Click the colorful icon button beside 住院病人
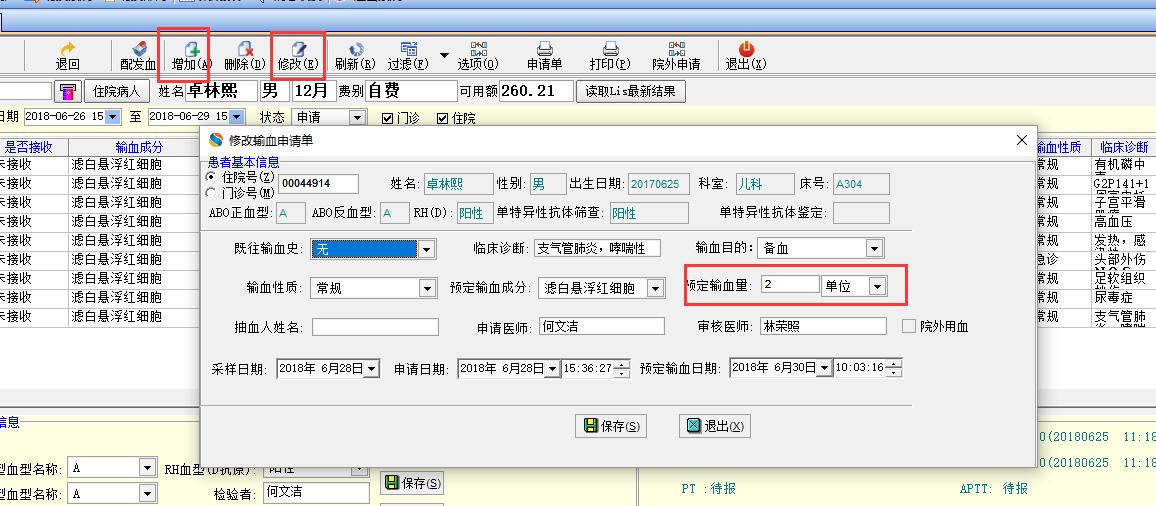This screenshot has height=506, width=1156. click(69, 91)
